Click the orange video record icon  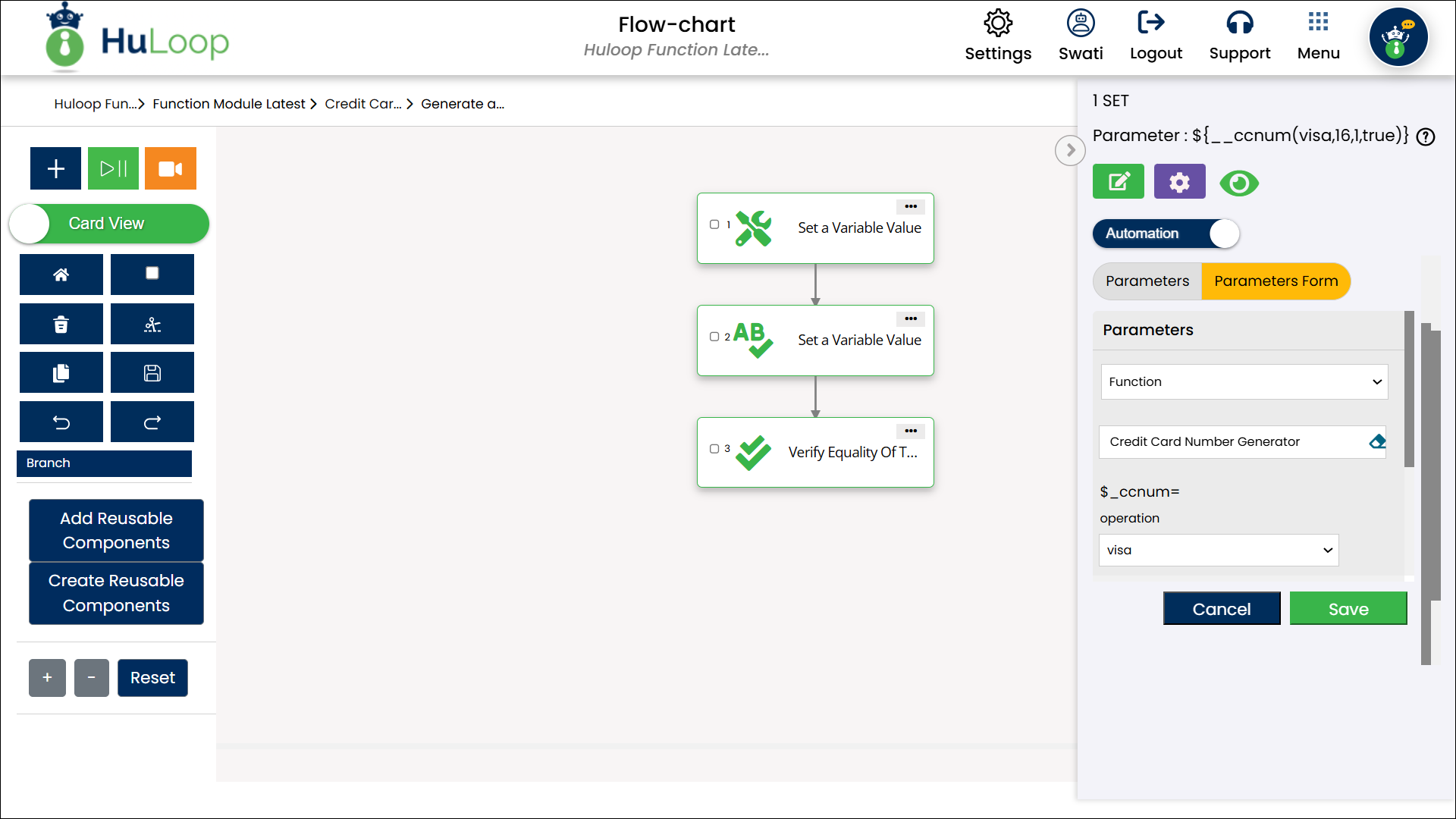[171, 168]
